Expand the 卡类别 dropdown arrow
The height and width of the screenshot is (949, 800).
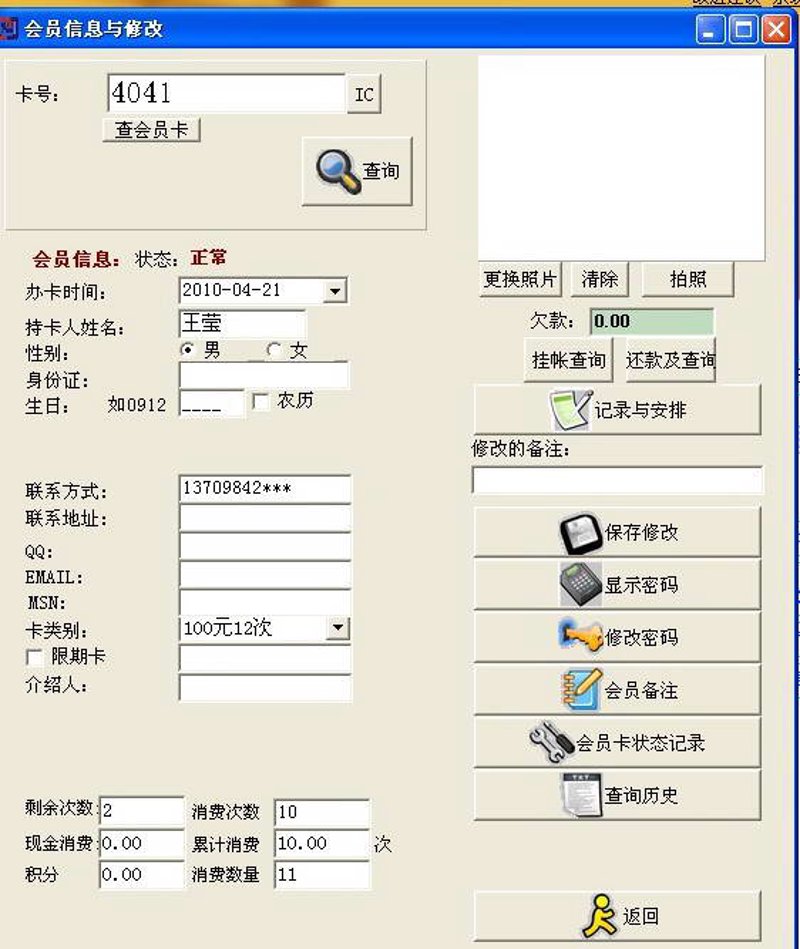[338, 628]
